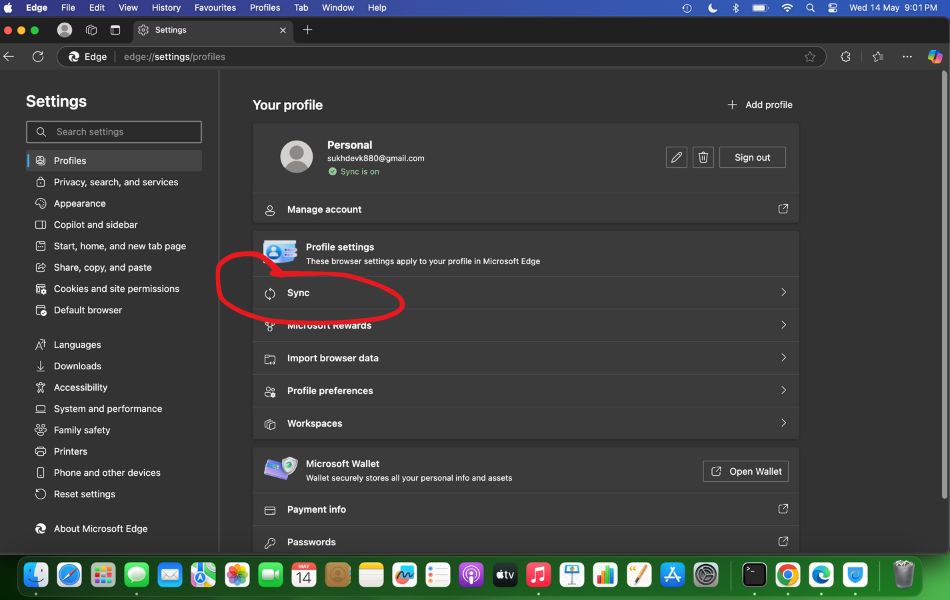Image resolution: width=950 pixels, height=600 pixels.
Task: Open the Favourites menu
Action: 215,8
